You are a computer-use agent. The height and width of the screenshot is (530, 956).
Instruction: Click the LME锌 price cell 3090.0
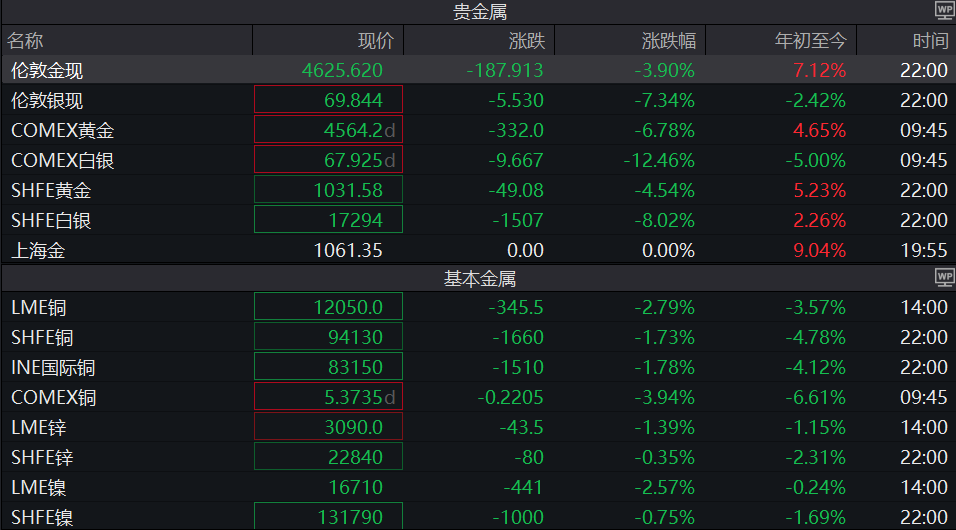328,428
